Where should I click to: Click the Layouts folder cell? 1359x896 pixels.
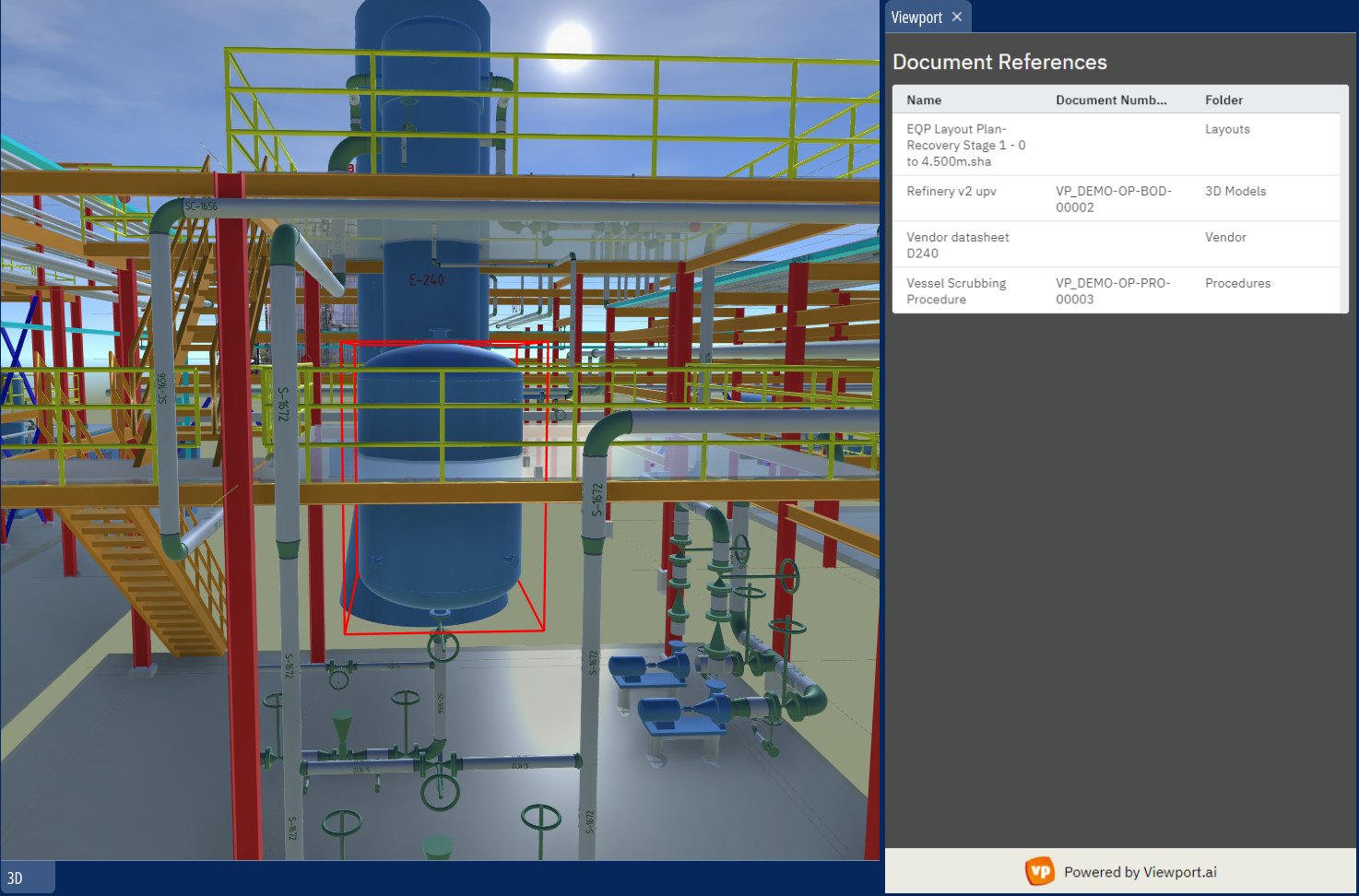pyautogui.click(x=1227, y=129)
